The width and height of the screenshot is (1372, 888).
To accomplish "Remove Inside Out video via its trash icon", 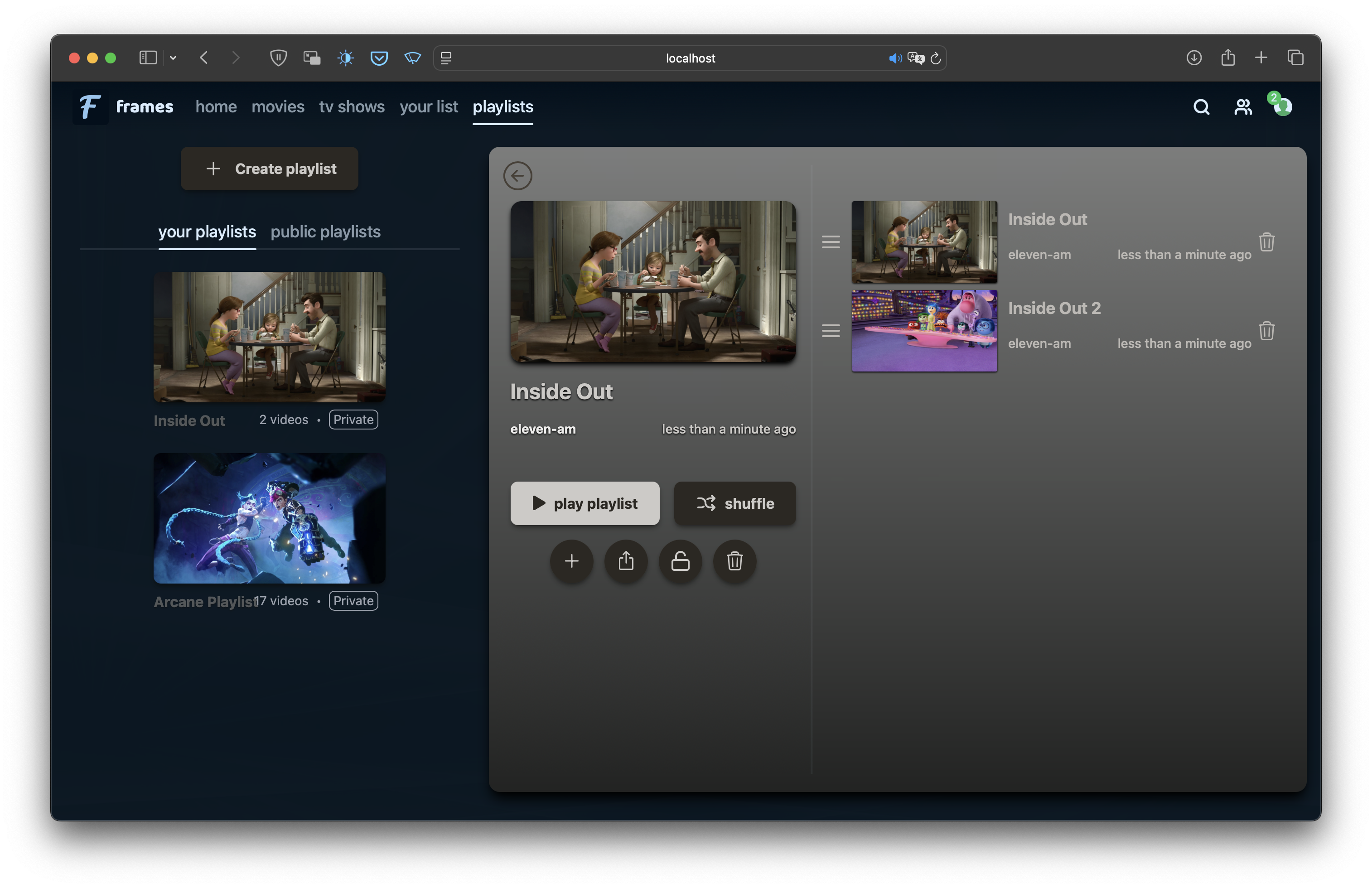I will [1266, 242].
